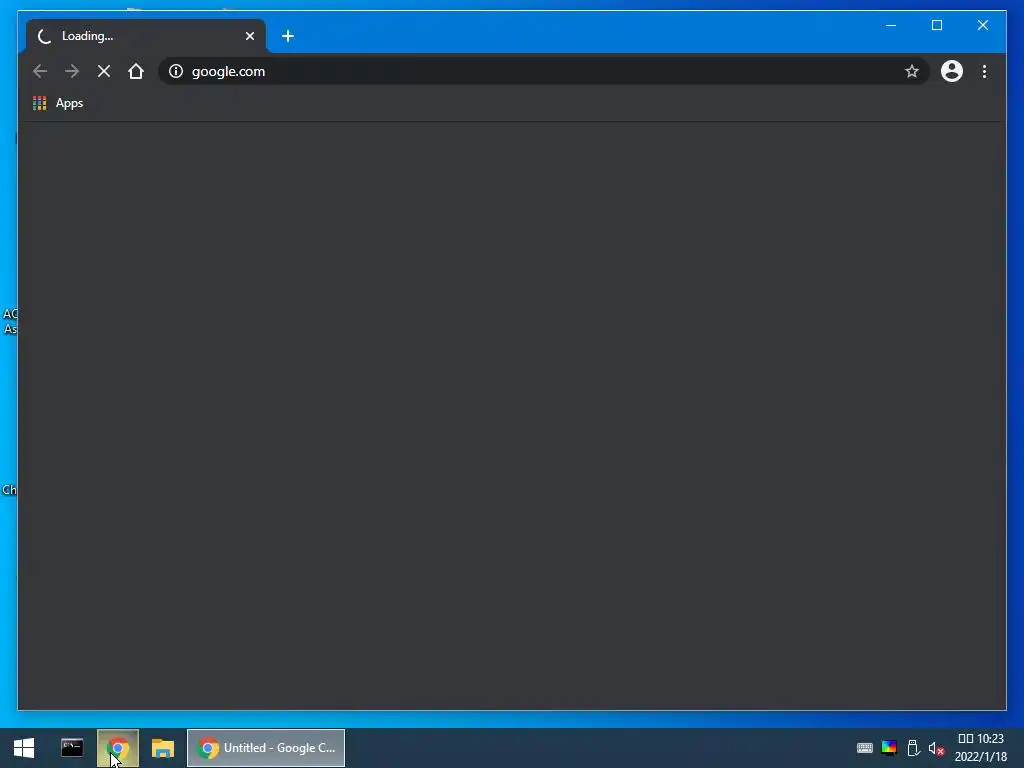
Task: Close the Chrome window
Action: [983, 25]
